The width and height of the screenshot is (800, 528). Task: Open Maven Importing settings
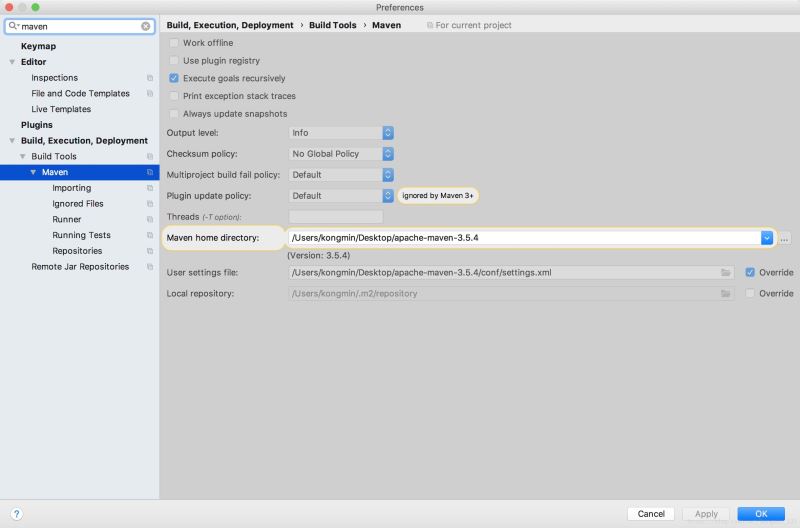click(72, 188)
